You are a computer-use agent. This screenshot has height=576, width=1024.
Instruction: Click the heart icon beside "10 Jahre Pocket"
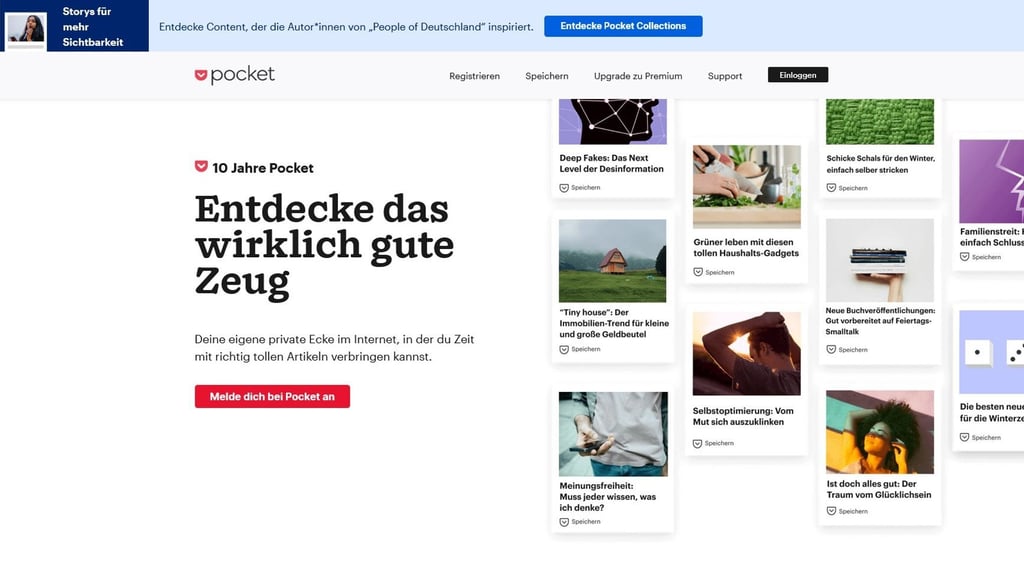coord(200,167)
